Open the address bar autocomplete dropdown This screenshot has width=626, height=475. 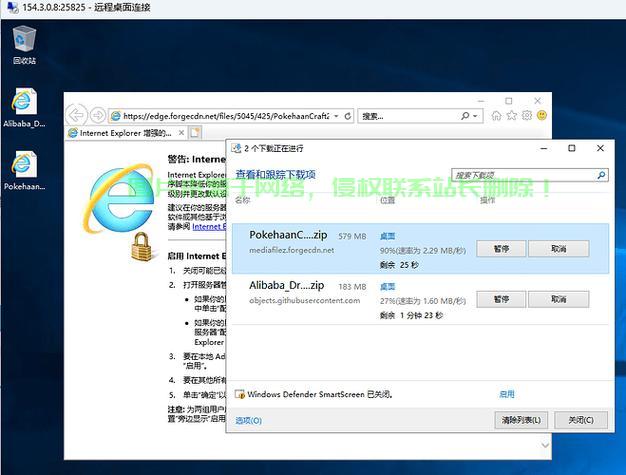[337, 116]
